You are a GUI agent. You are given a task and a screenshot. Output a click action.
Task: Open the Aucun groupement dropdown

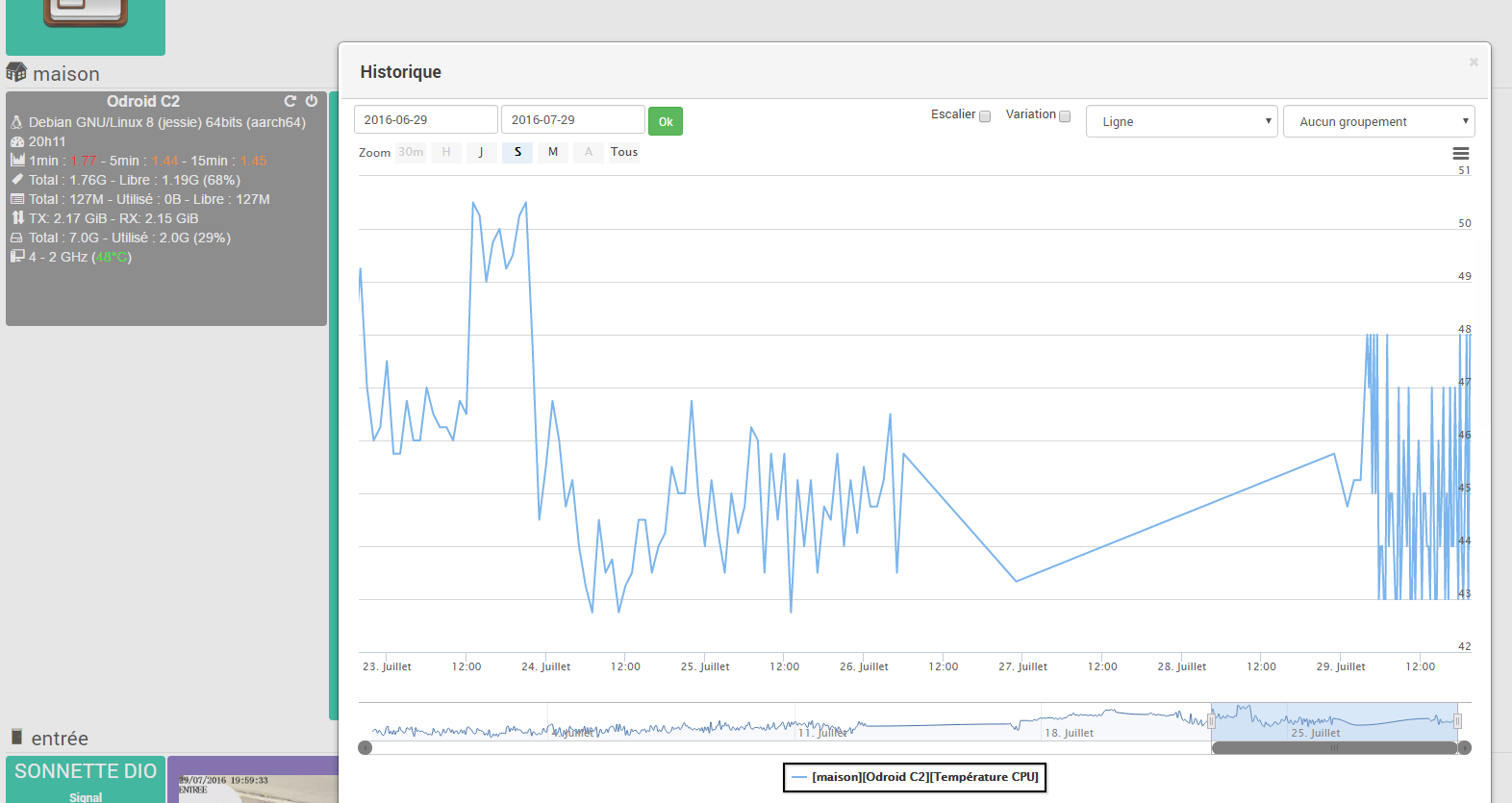pos(1378,121)
